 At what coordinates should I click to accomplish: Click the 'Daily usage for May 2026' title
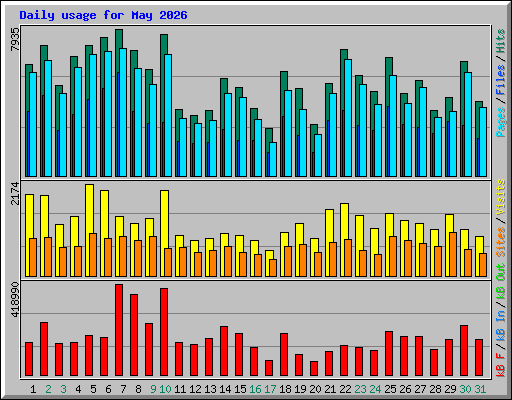pos(103,15)
